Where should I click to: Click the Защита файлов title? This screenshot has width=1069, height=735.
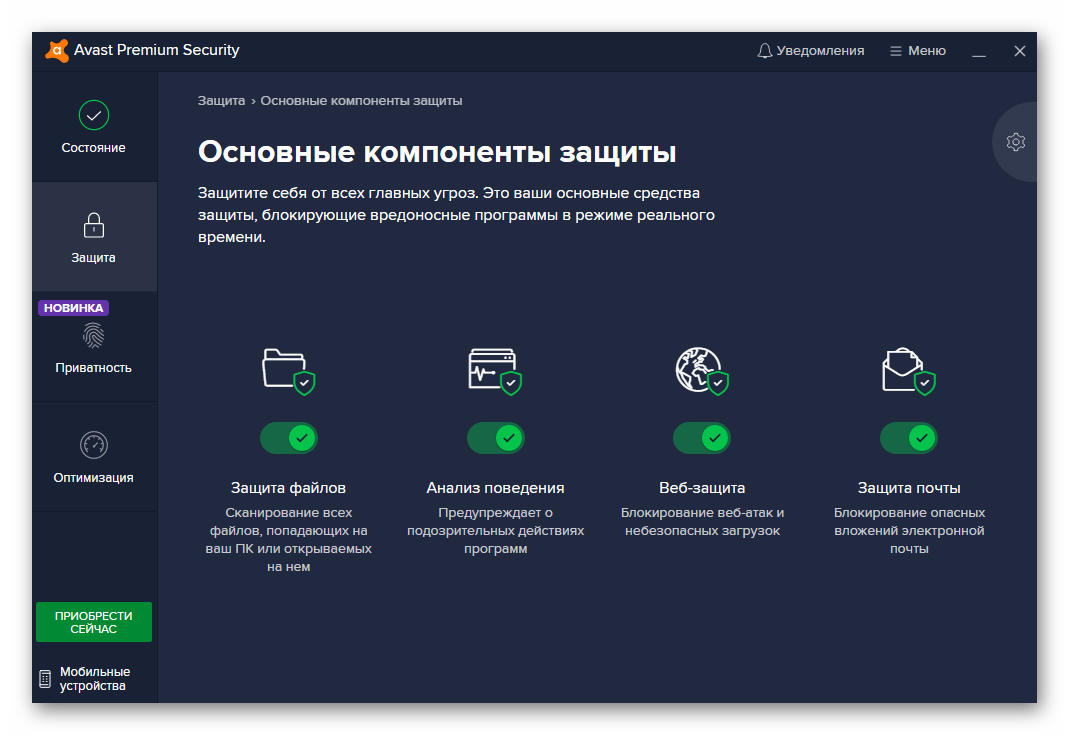tap(288, 488)
